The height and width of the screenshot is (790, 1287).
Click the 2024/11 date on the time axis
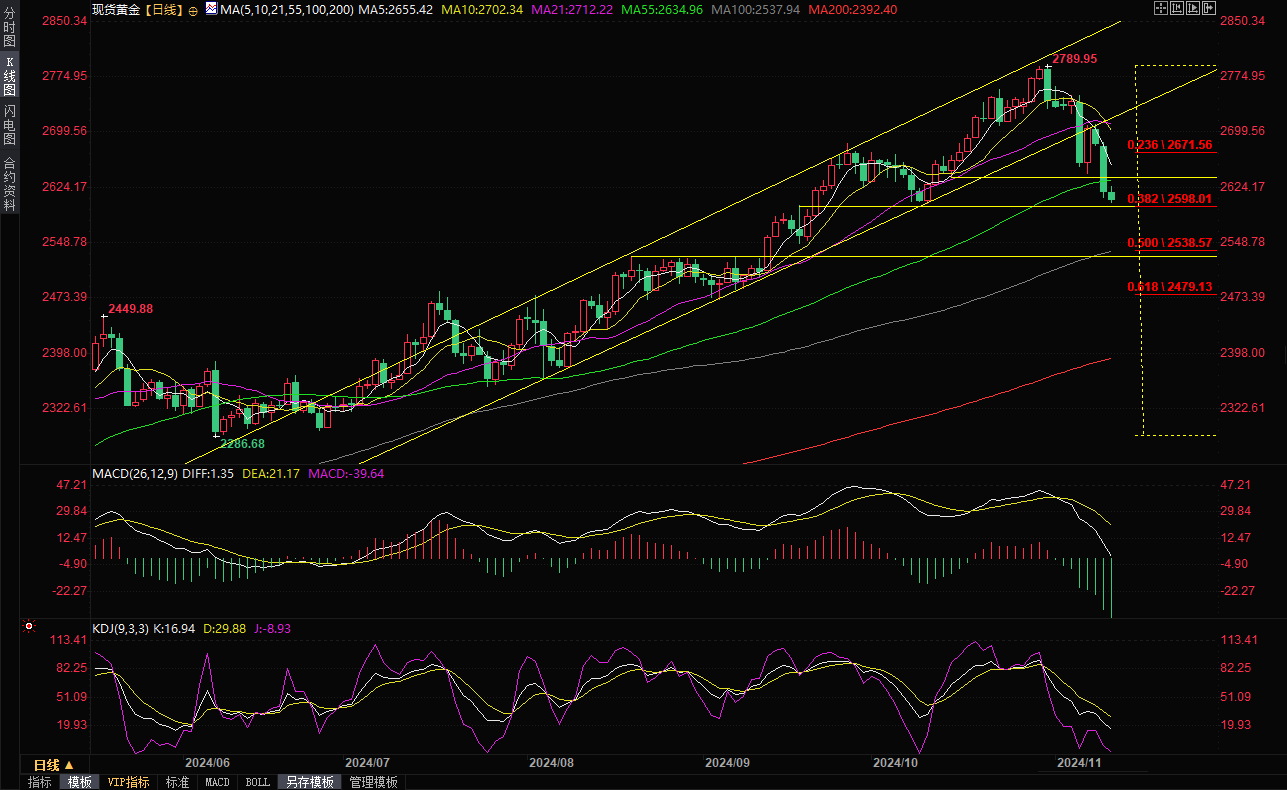click(x=1079, y=762)
